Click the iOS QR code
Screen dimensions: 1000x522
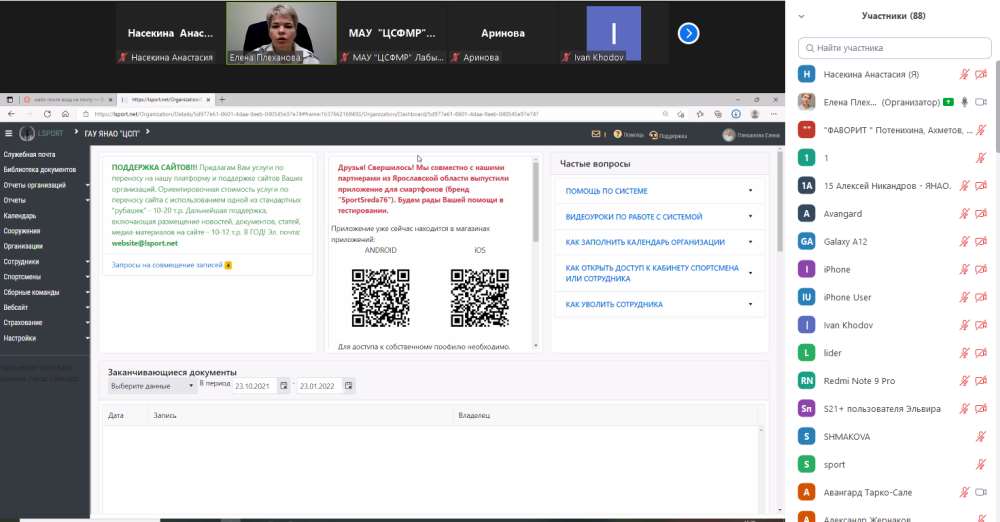click(480, 297)
